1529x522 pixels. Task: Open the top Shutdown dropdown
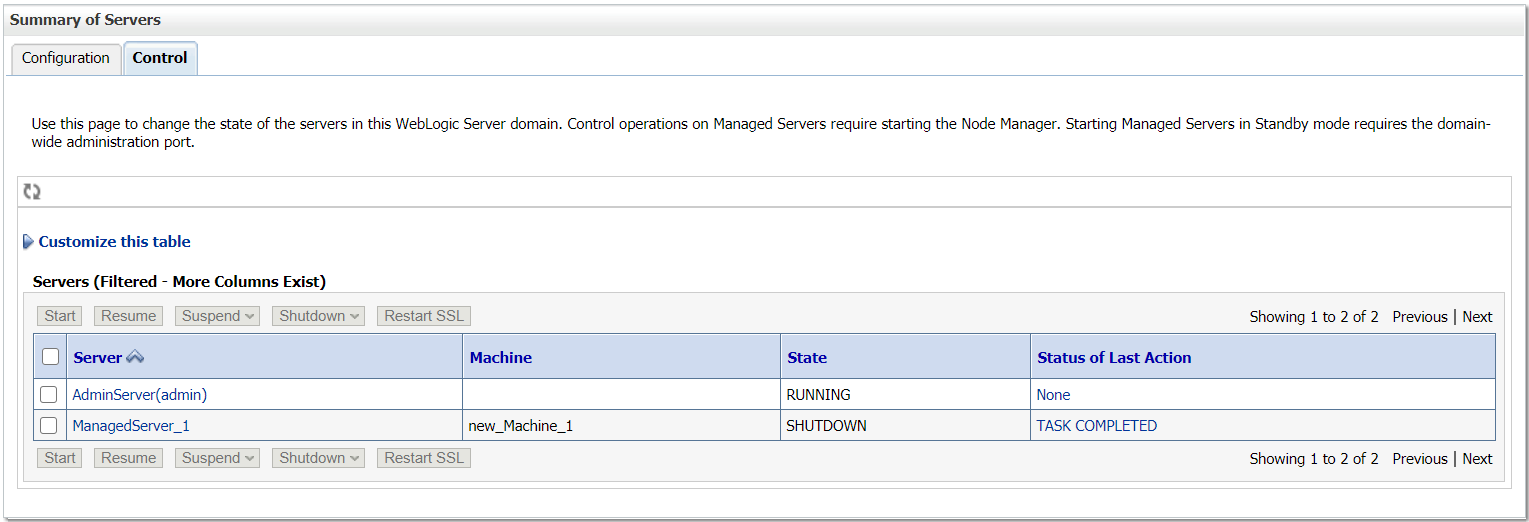pyautogui.click(x=318, y=316)
